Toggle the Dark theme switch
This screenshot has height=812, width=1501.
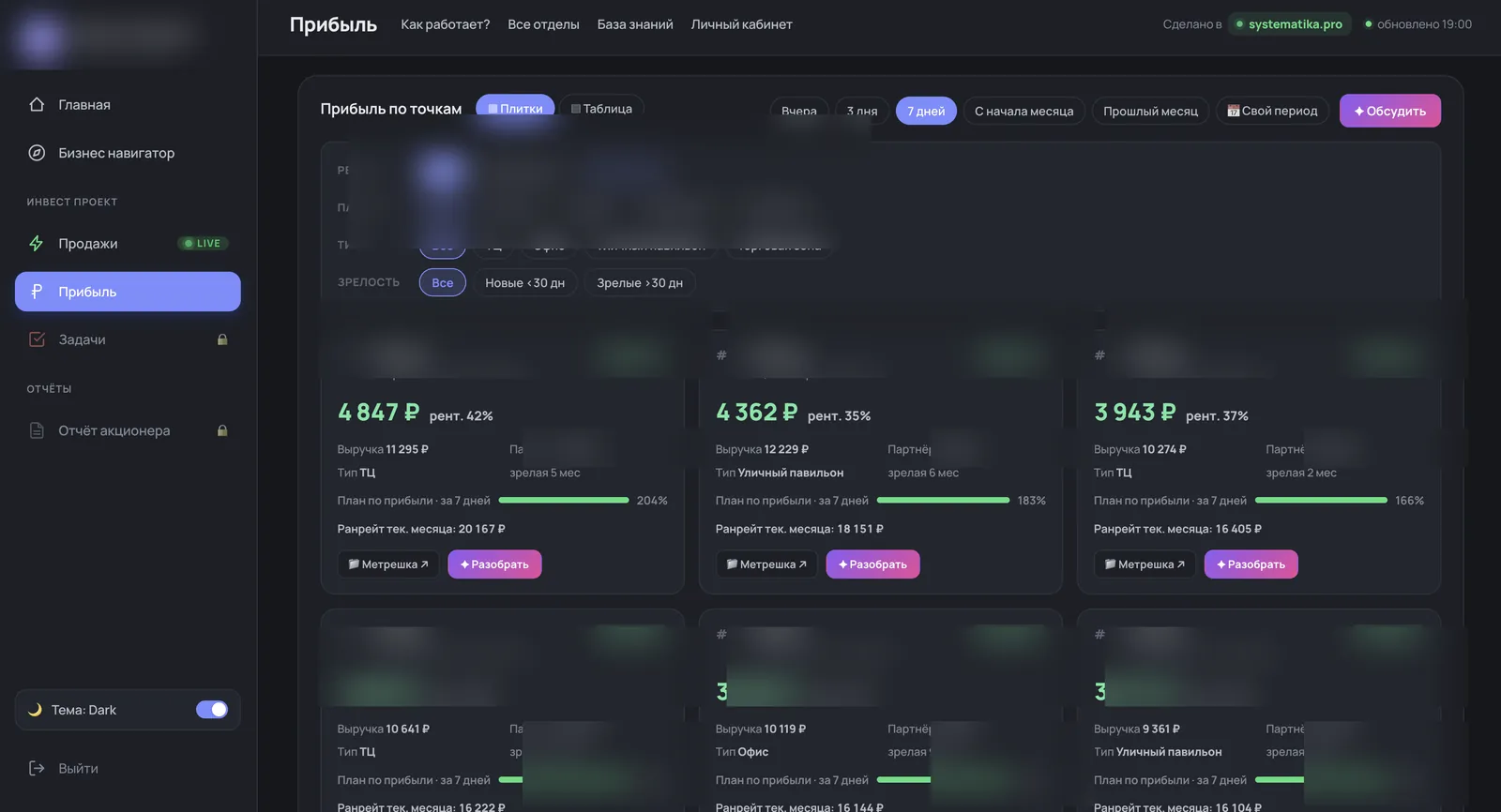212,710
